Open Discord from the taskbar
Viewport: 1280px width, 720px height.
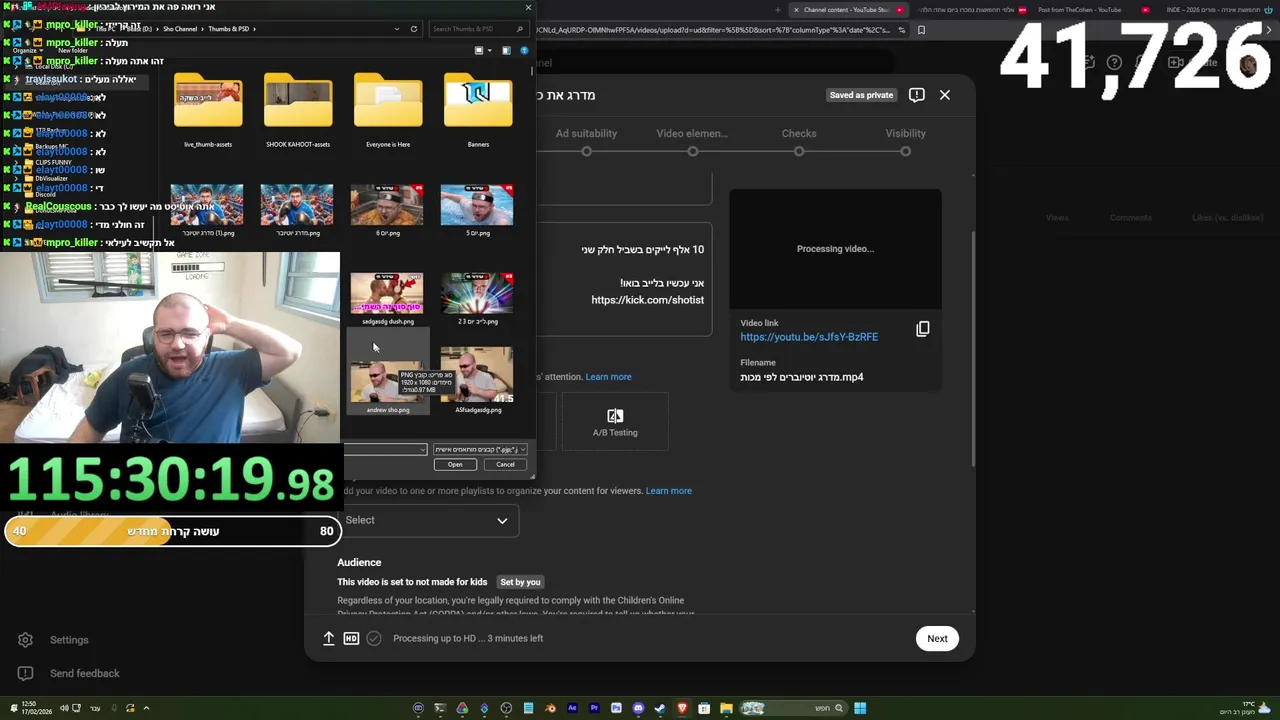[x=638, y=708]
